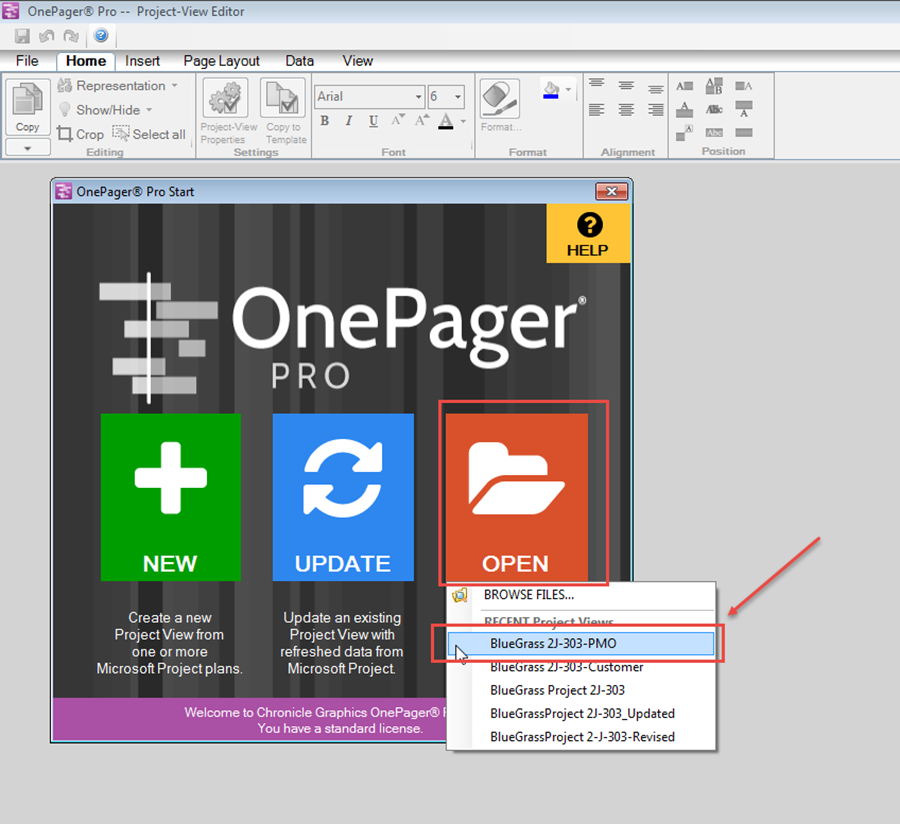
Task: Open the Data menu
Action: point(299,61)
